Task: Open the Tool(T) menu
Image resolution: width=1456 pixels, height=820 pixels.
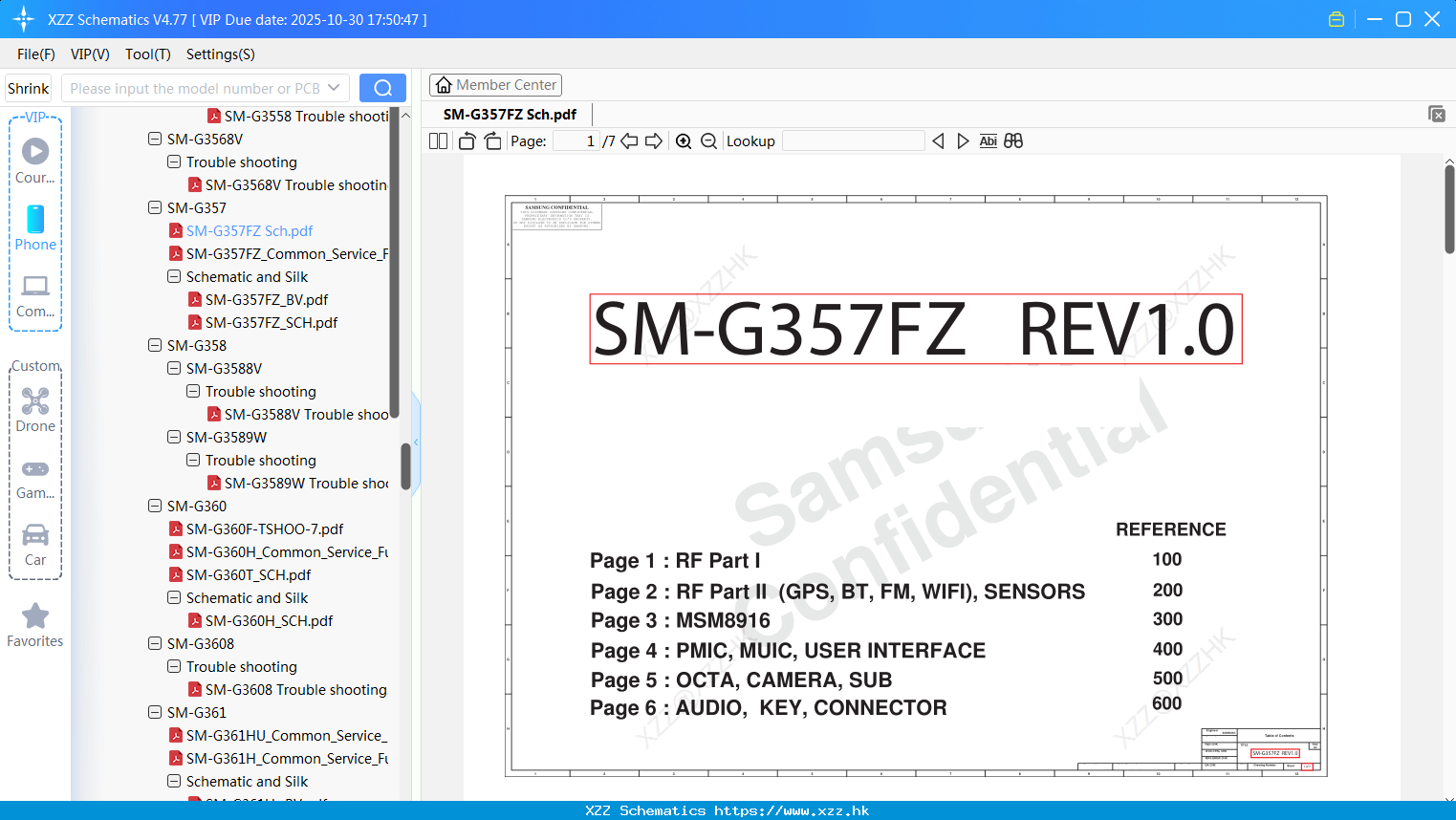Action: point(148,54)
